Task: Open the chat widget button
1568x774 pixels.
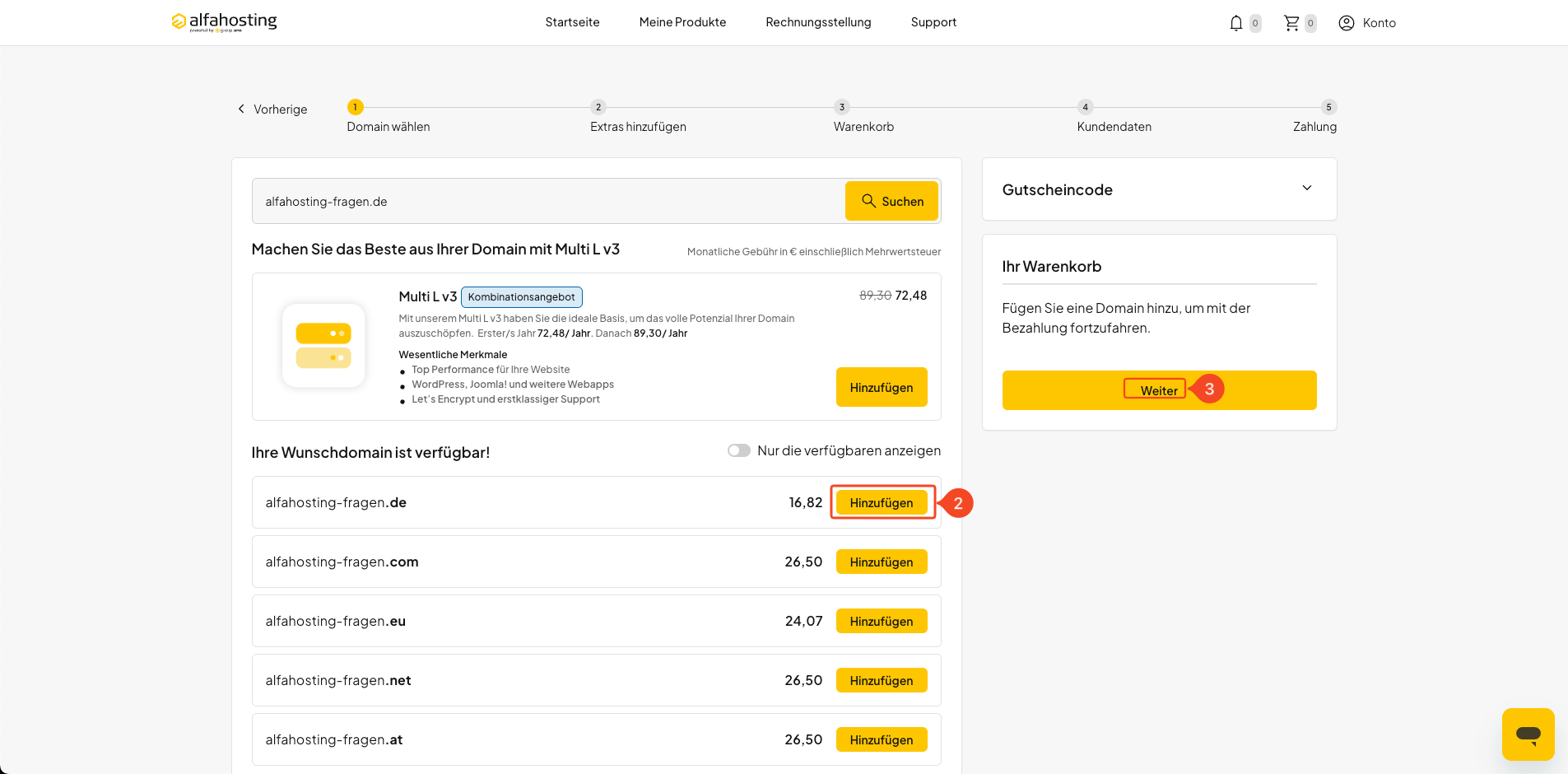Action: [x=1528, y=734]
